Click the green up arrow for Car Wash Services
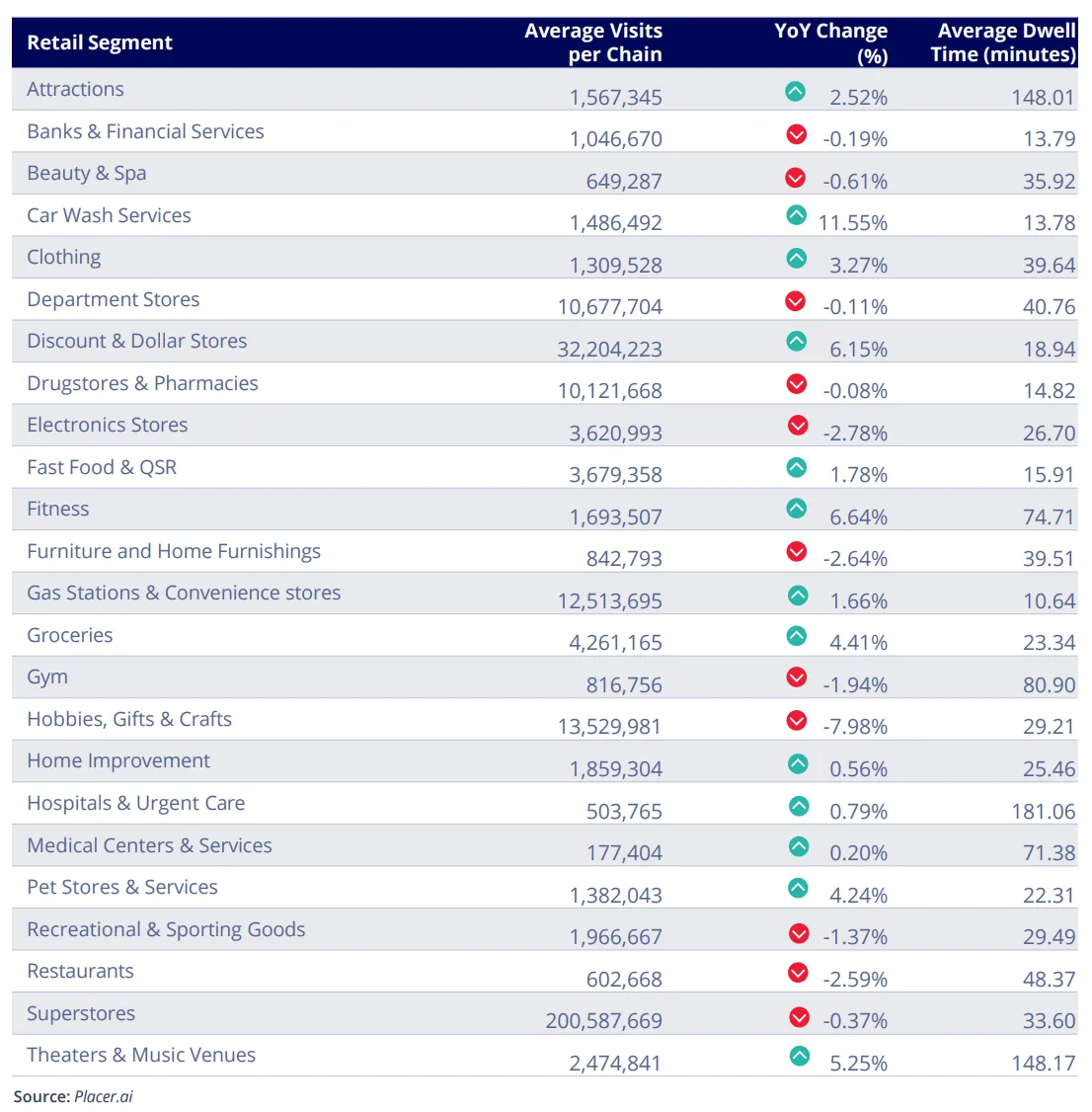1092x1112 pixels. (796, 214)
